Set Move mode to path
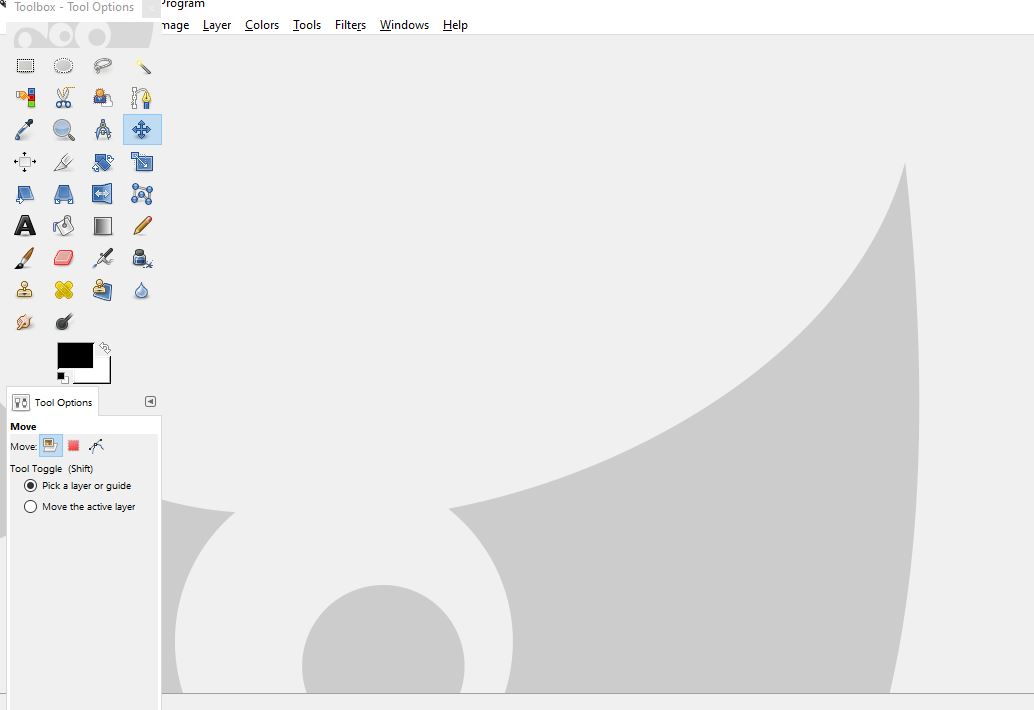Screen dimensions: 1034x710 96,446
